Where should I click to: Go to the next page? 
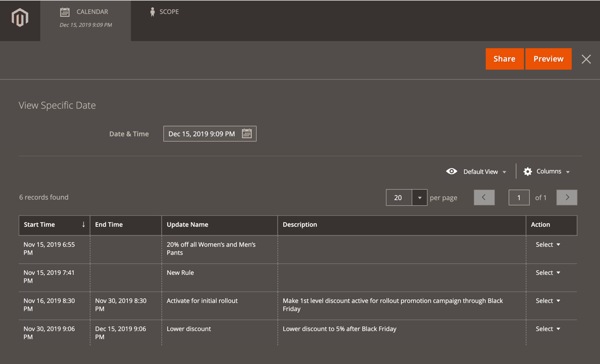click(x=567, y=198)
